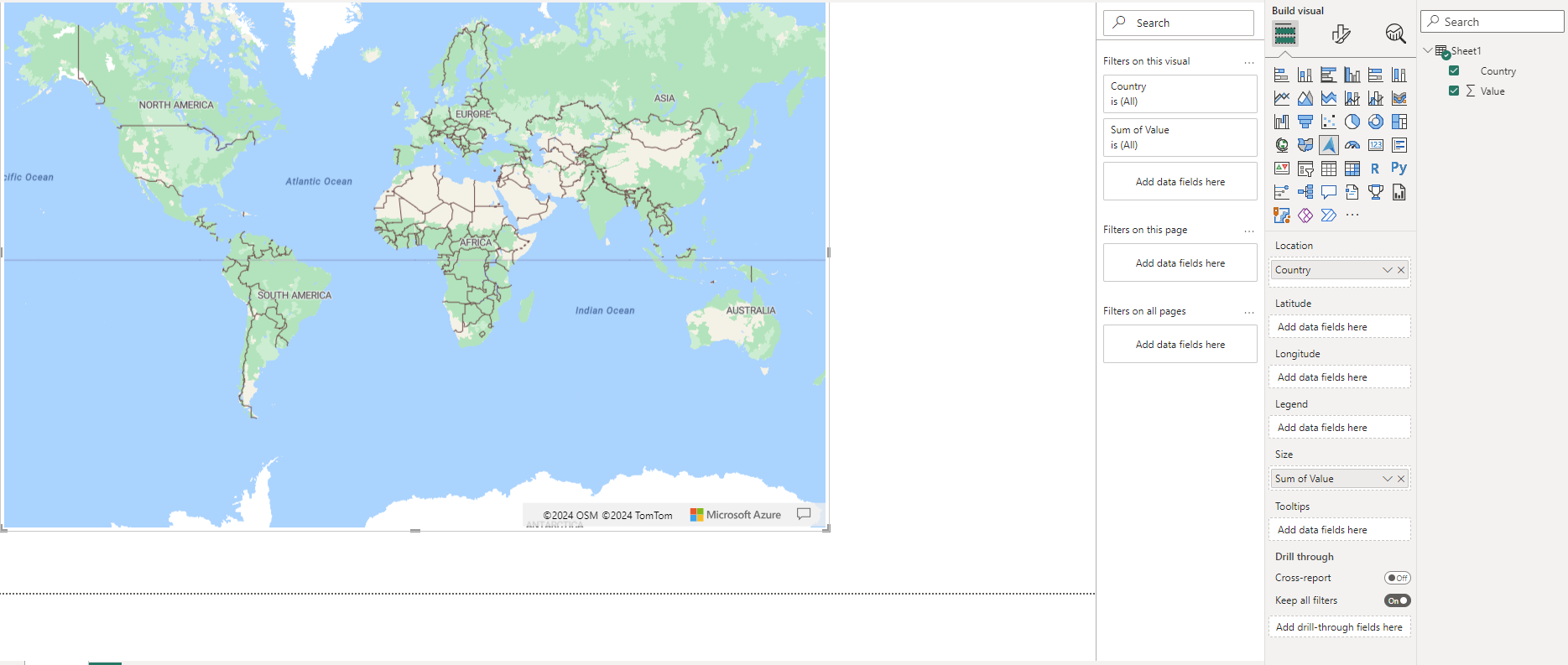Uncheck the Value field checkbox
The image size is (1568, 665).
point(1454,91)
